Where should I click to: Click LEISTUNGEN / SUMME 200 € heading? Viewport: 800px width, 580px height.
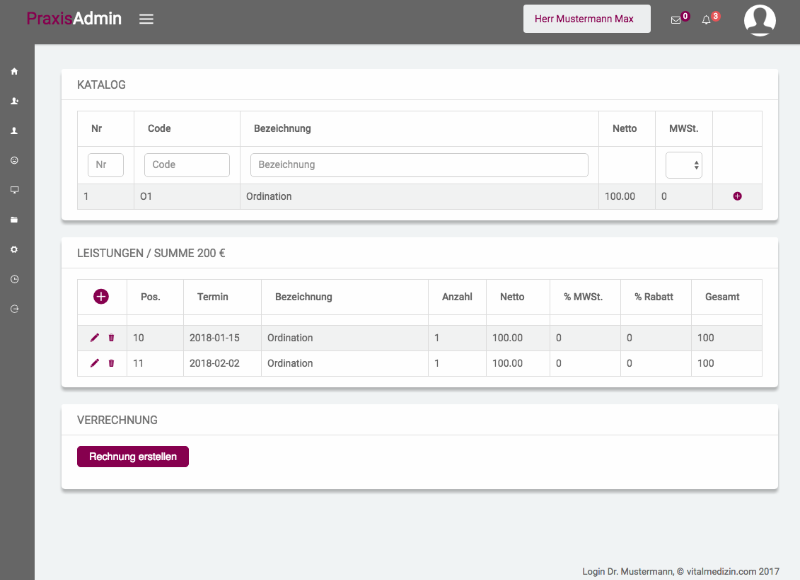[151, 253]
